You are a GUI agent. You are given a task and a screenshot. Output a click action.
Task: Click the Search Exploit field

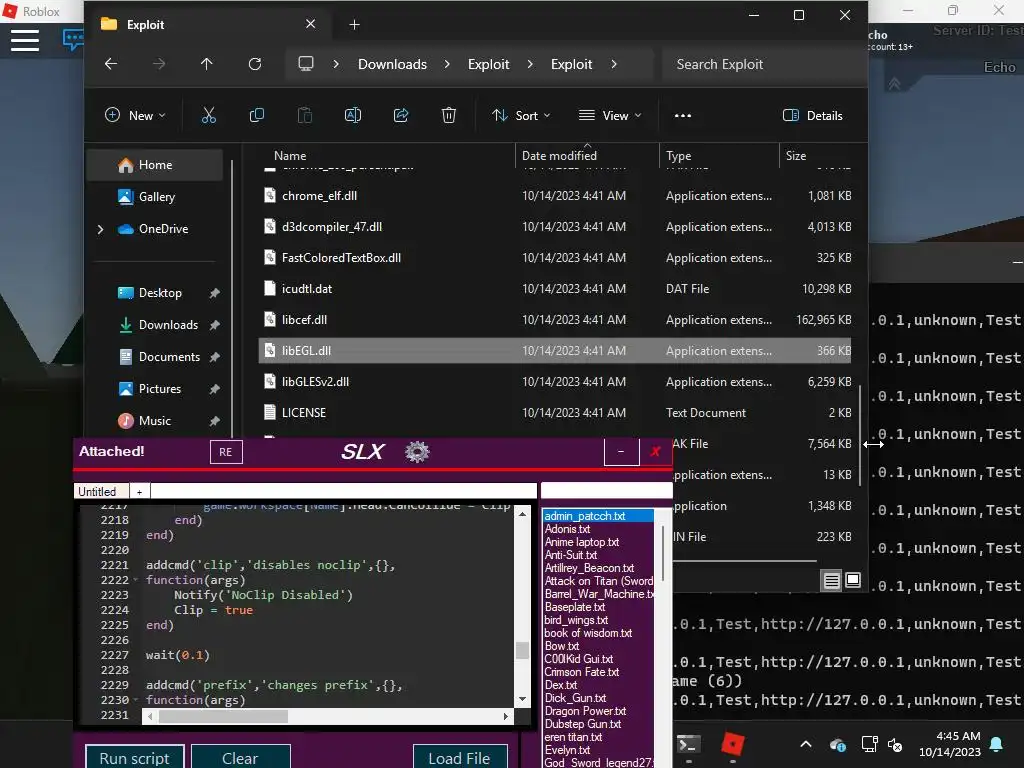(764, 64)
